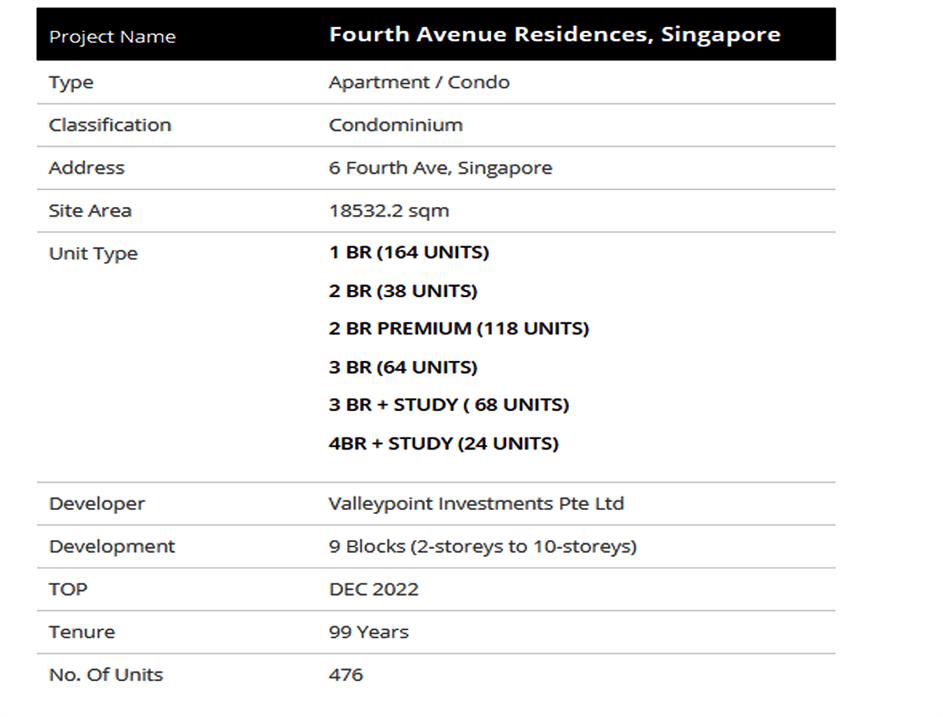Click the Condominium classification value
This screenshot has width=943, height=717.
[x=395, y=125]
